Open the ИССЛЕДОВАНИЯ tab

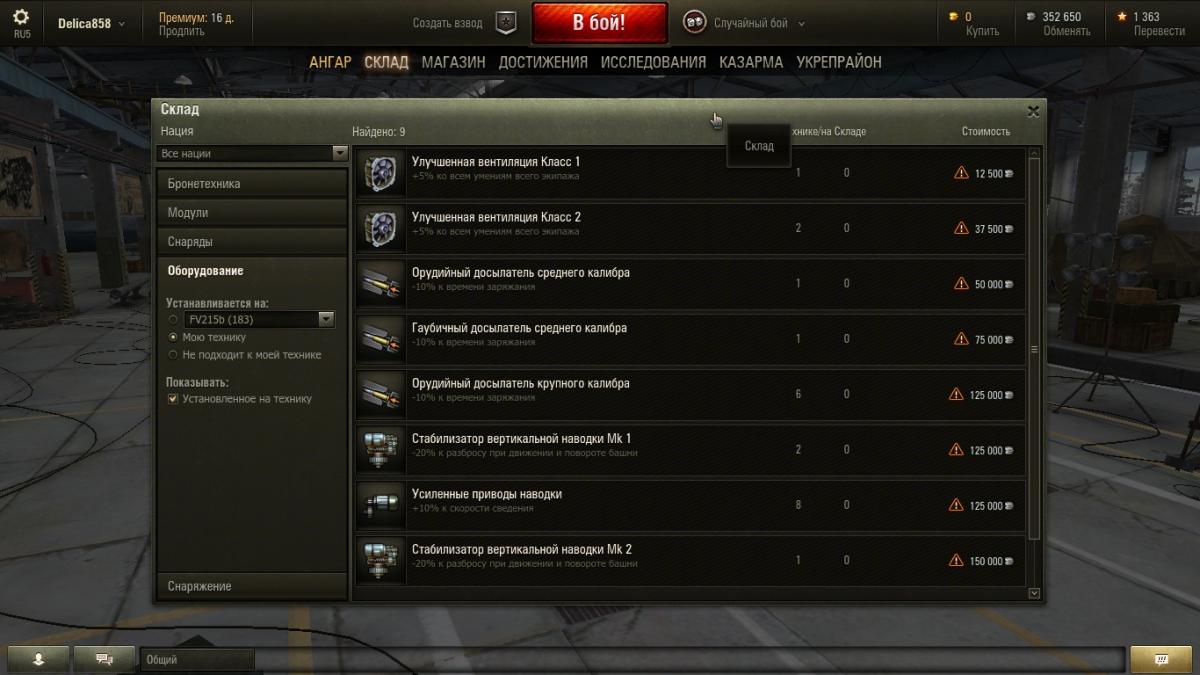(653, 62)
